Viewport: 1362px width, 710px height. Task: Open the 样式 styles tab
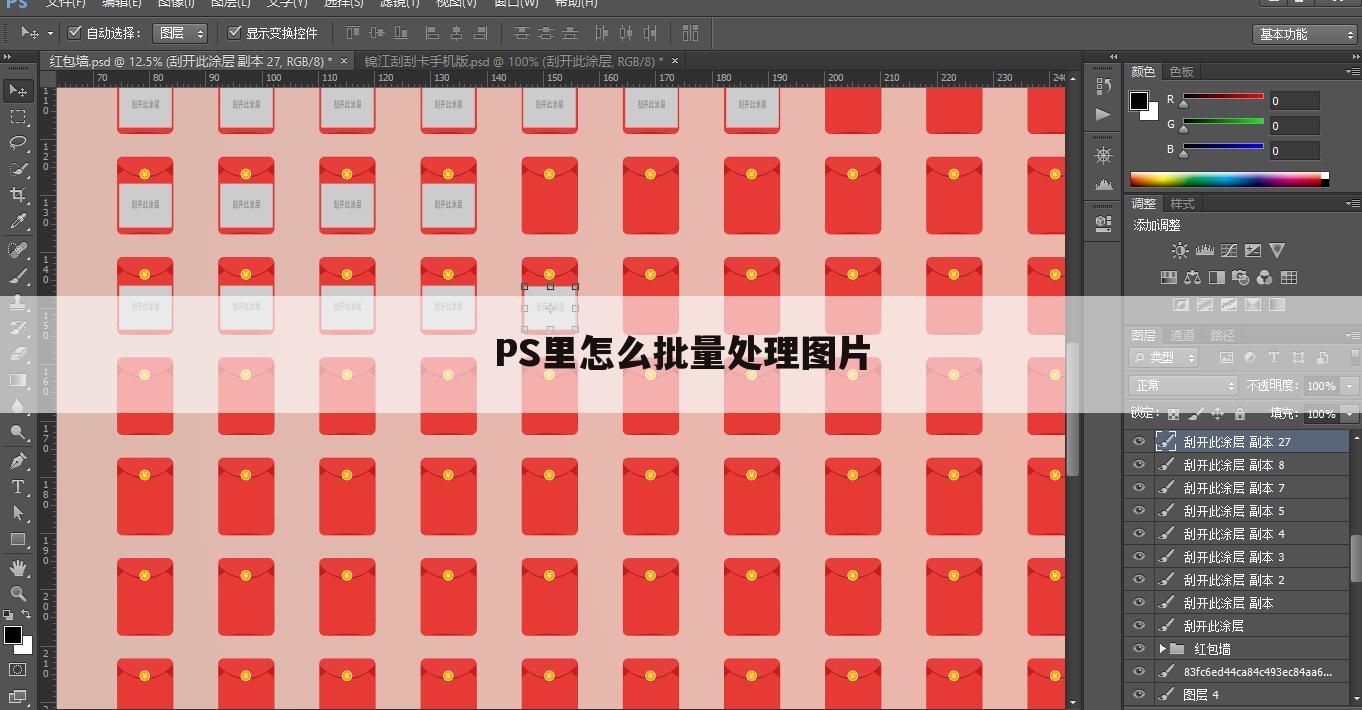point(1182,203)
